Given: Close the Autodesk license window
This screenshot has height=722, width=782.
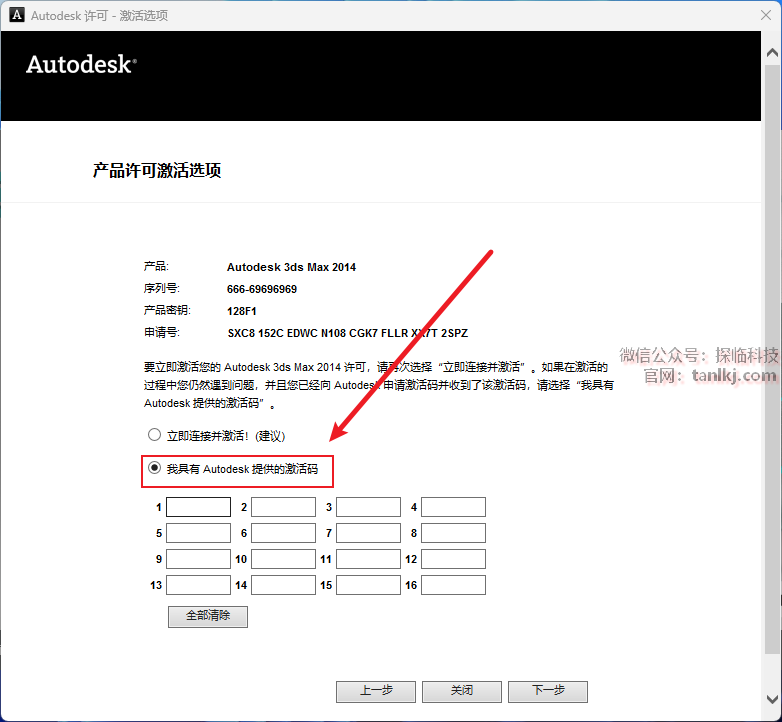Looking at the screenshot, I should (x=766, y=15).
